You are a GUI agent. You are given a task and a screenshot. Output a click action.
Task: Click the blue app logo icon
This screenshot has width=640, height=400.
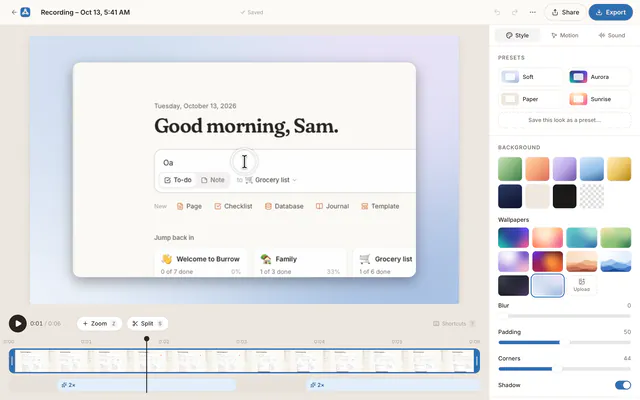point(25,12)
